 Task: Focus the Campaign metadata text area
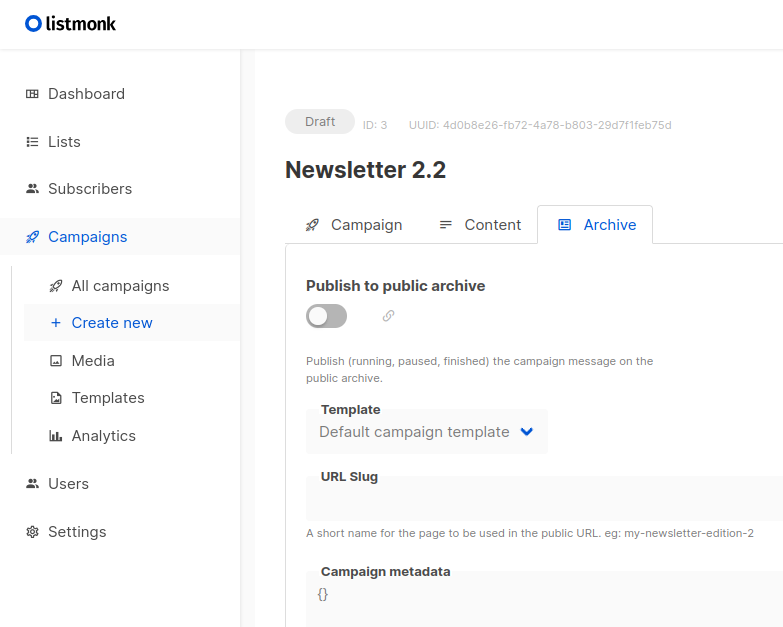(x=544, y=599)
